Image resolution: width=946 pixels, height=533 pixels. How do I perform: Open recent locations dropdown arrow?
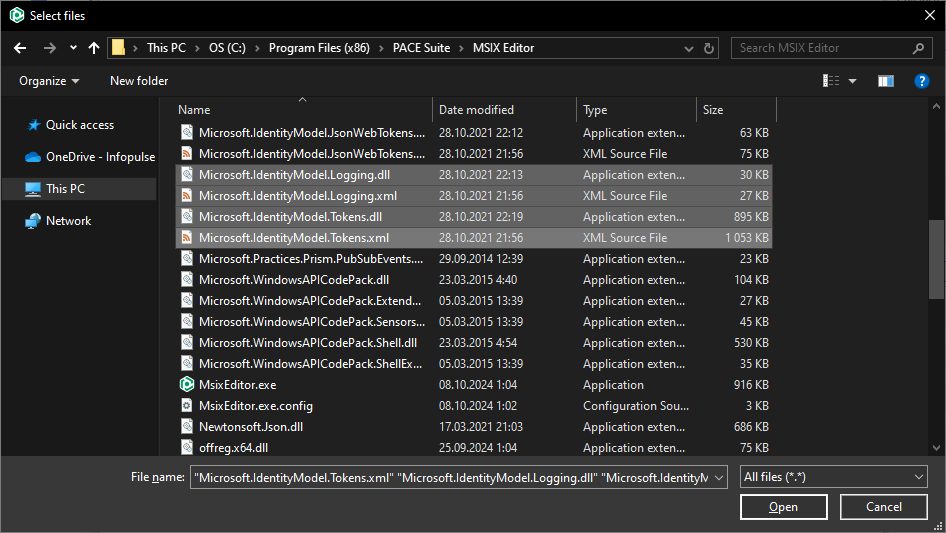point(73,48)
